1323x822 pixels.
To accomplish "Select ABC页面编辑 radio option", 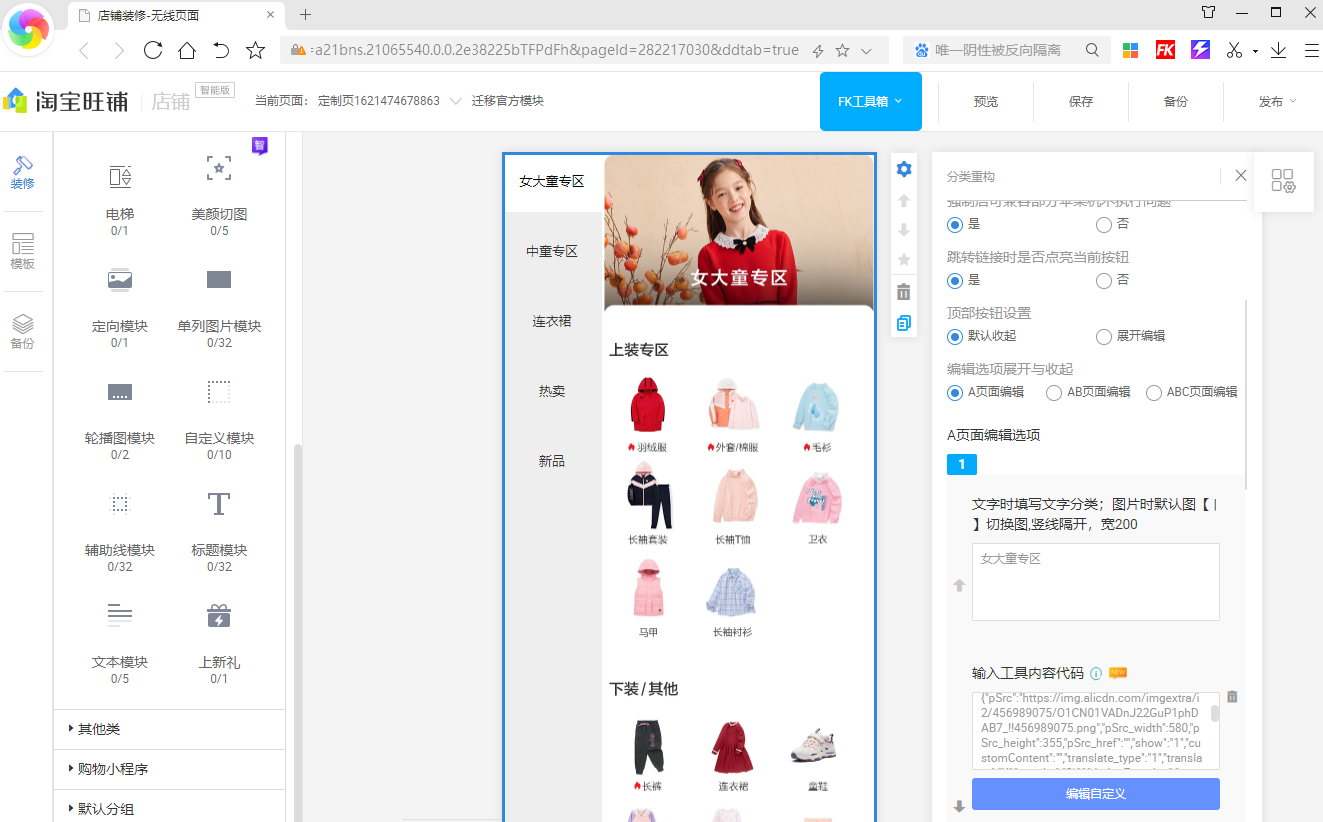I will click(x=1153, y=392).
